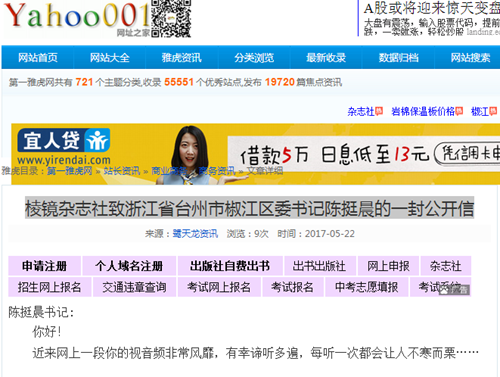
Task: Open the 网站大全 navigation tab
Action: (x=110, y=58)
